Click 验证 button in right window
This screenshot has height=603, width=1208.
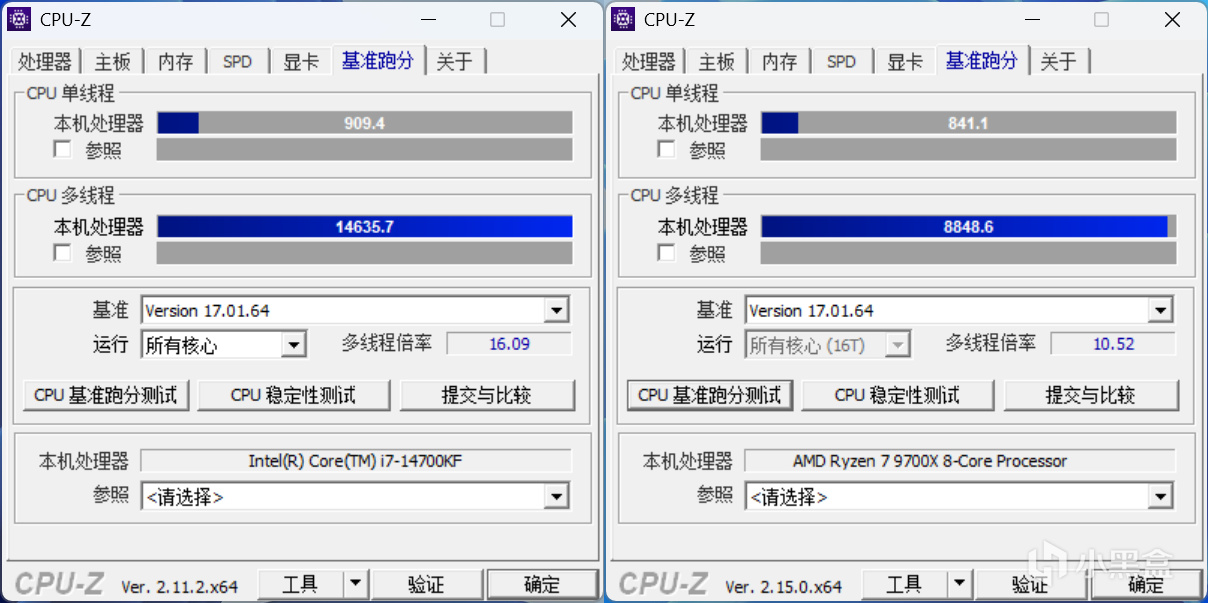coord(1030,584)
